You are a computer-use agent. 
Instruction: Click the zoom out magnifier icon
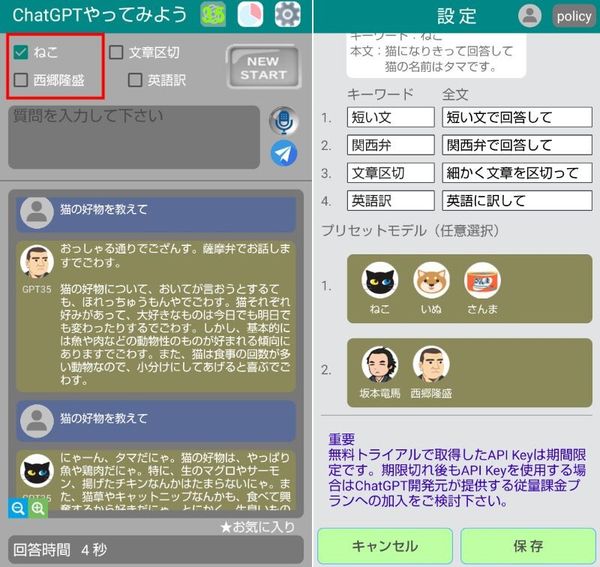tap(18, 508)
